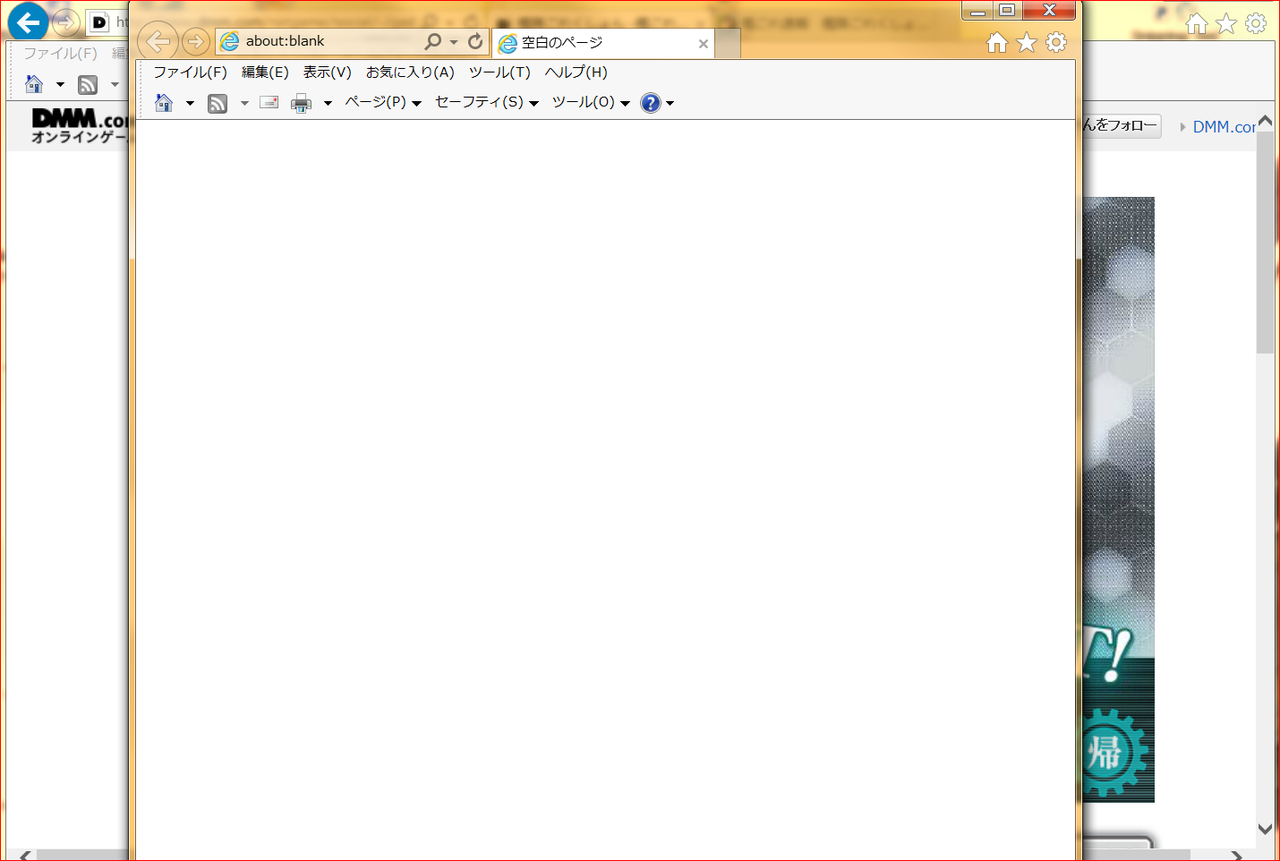Image resolution: width=1280 pixels, height=861 pixels.
Task: Open the address bar autocomplete dropdown arrow
Action: click(x=453, y=42)
